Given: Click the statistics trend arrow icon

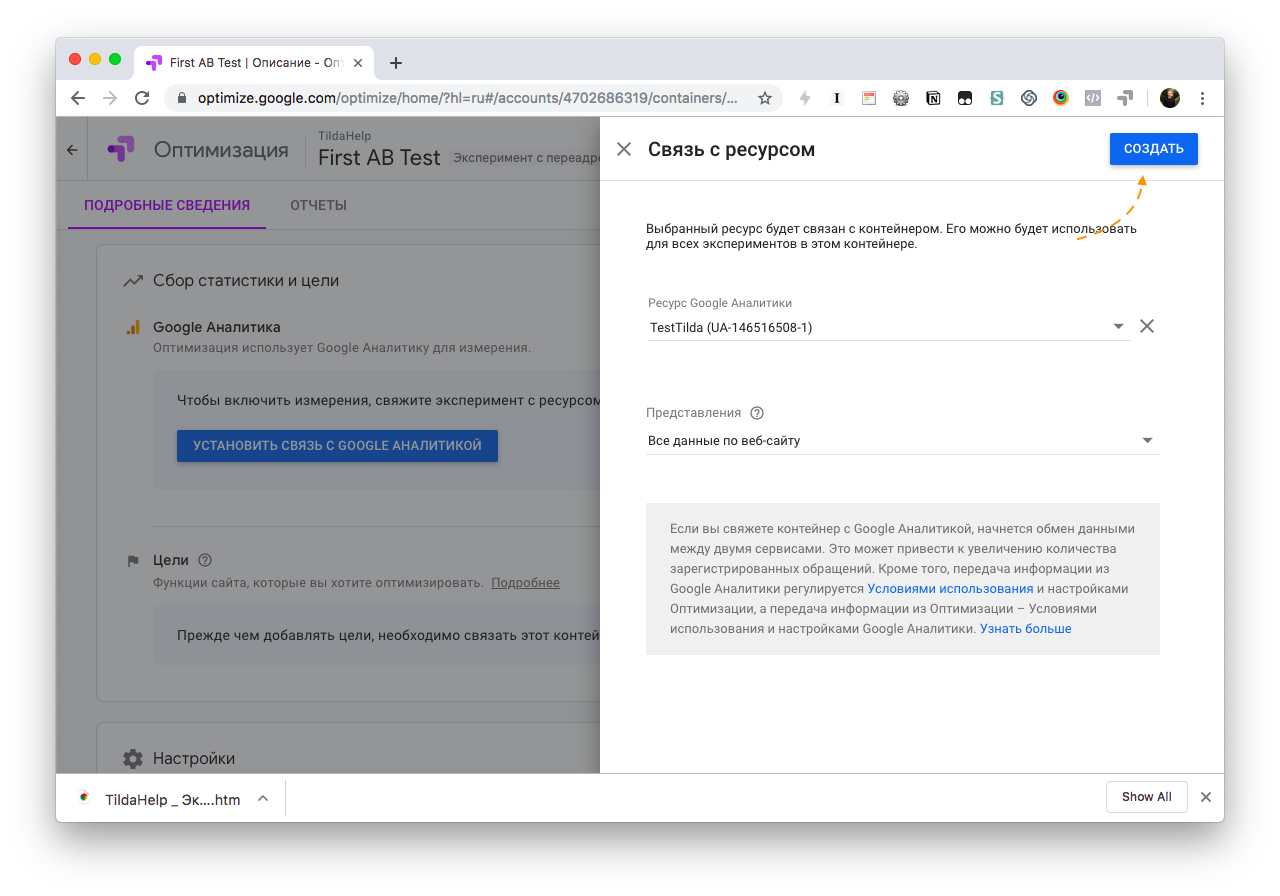Looking at the screenshot, I should [133, 281].
